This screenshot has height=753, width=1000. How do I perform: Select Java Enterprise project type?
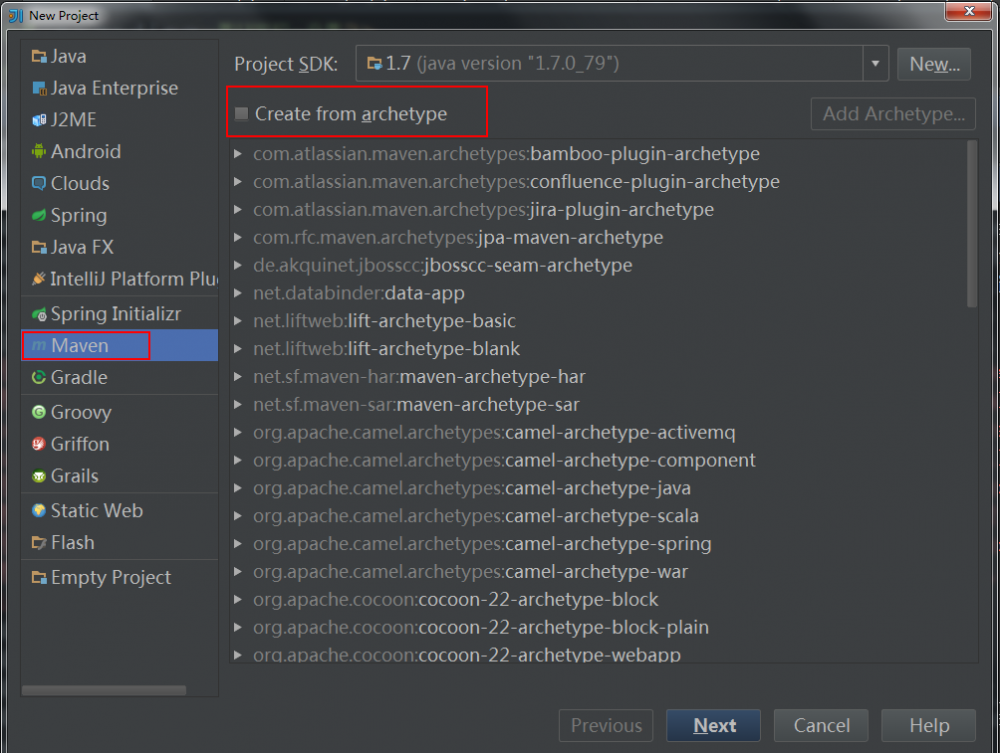[x=114, y=88]
